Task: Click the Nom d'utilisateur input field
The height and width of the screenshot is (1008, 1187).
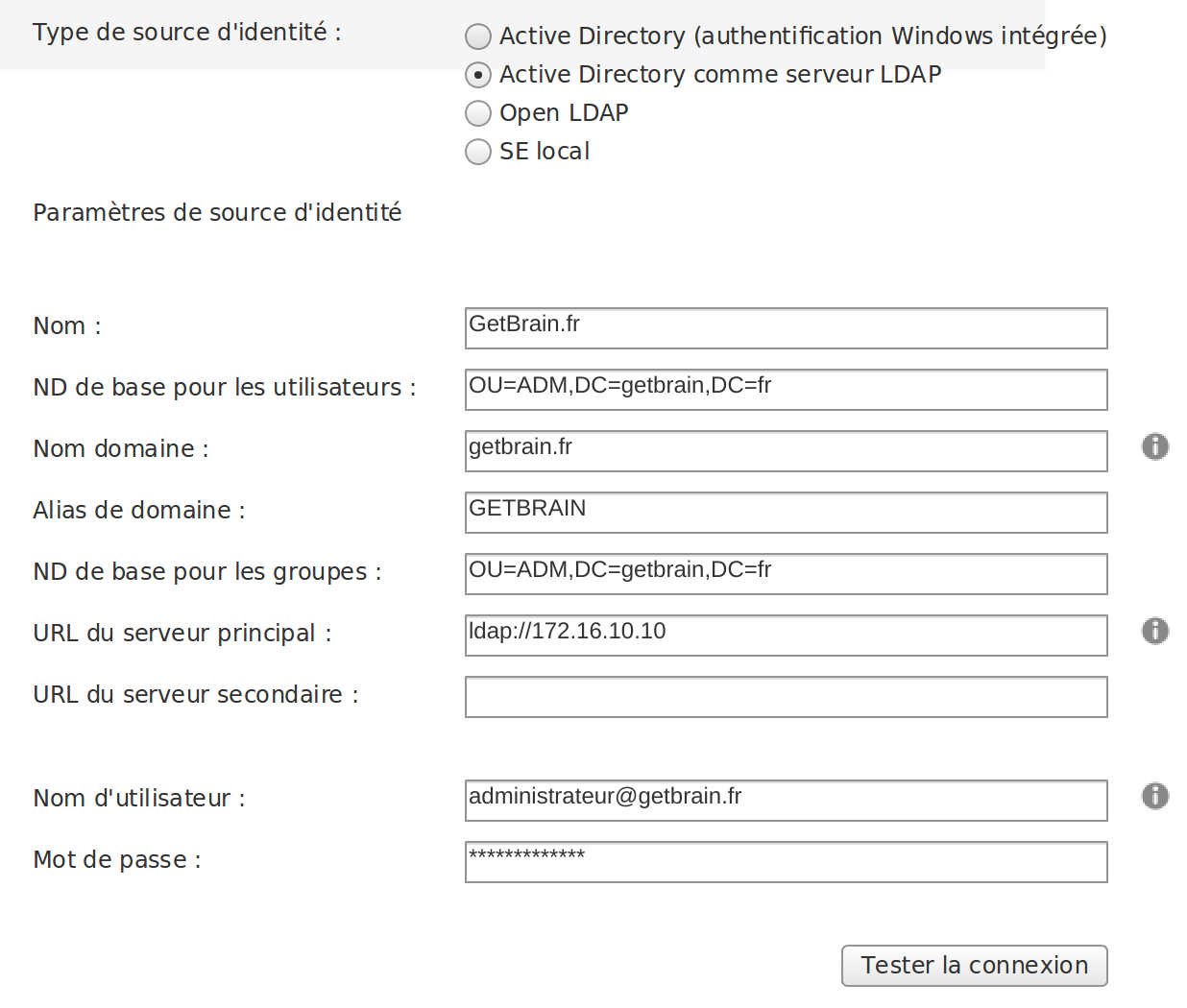Action: (787, 801)
